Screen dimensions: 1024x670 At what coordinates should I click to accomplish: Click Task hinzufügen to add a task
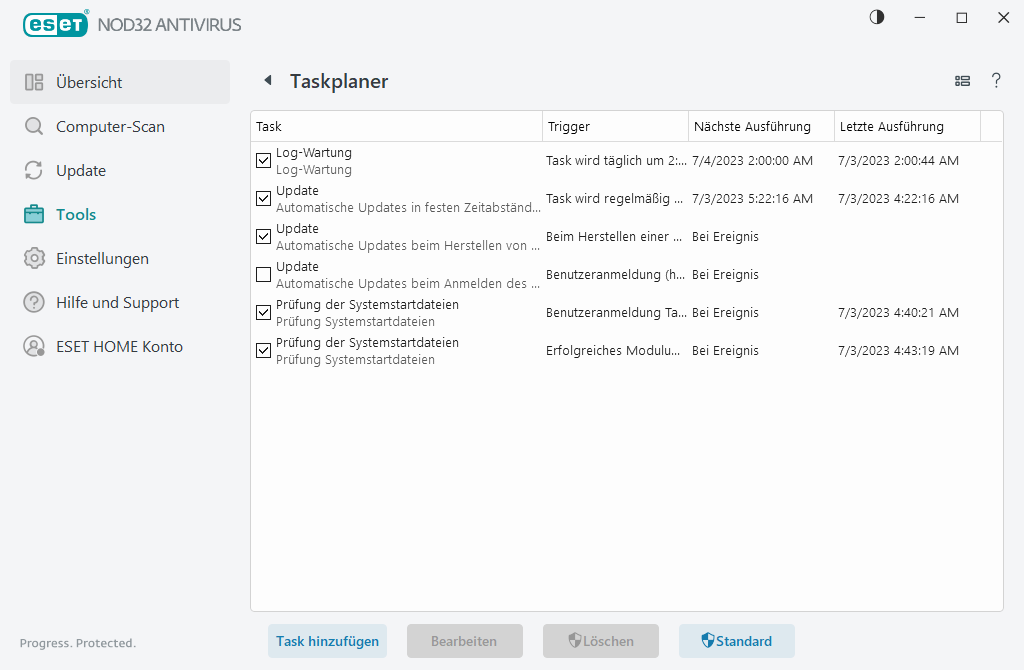[327, 641]
